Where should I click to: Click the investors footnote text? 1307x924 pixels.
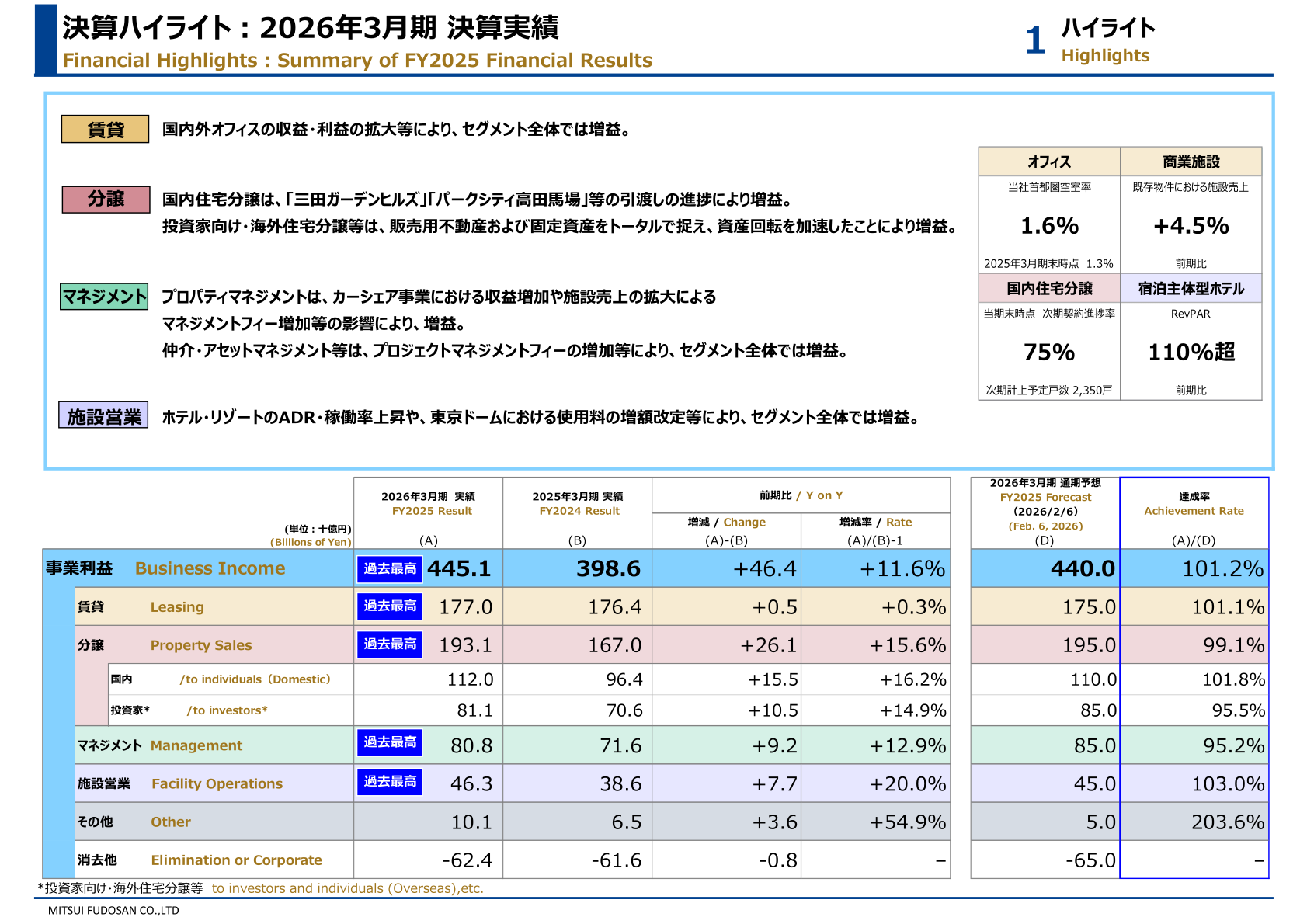click(261, 888)
